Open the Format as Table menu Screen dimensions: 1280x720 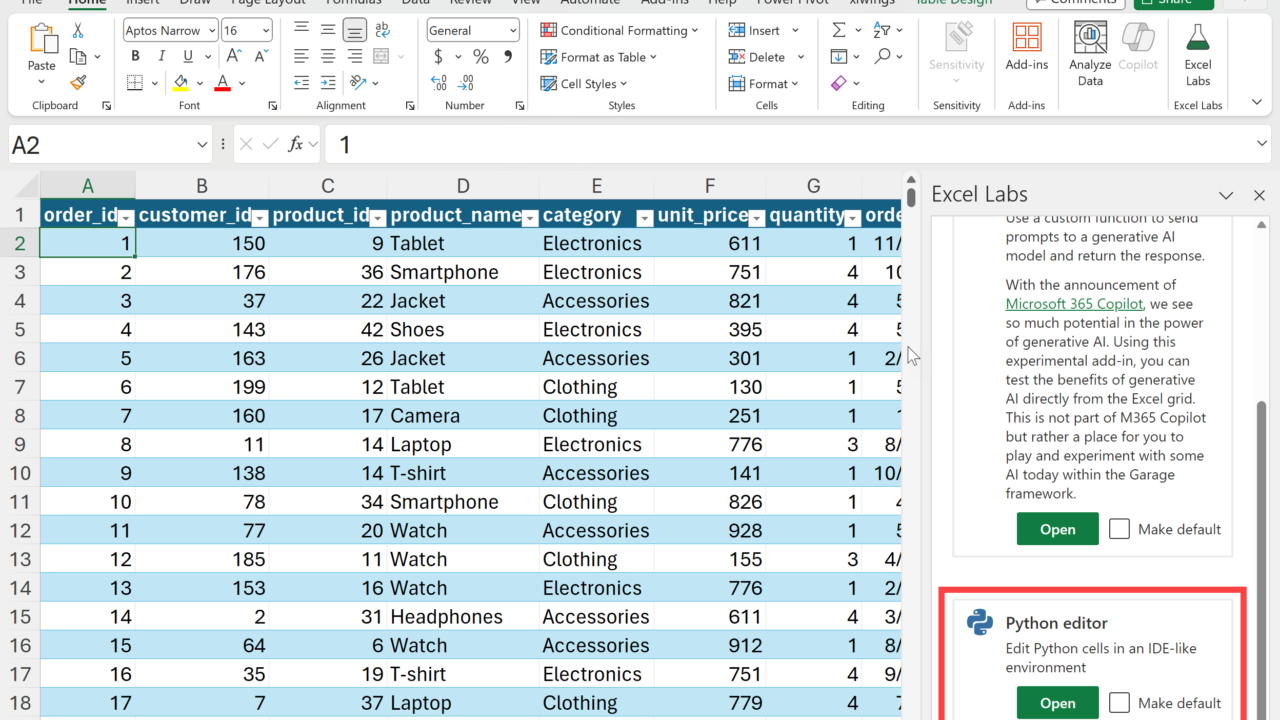600,57
